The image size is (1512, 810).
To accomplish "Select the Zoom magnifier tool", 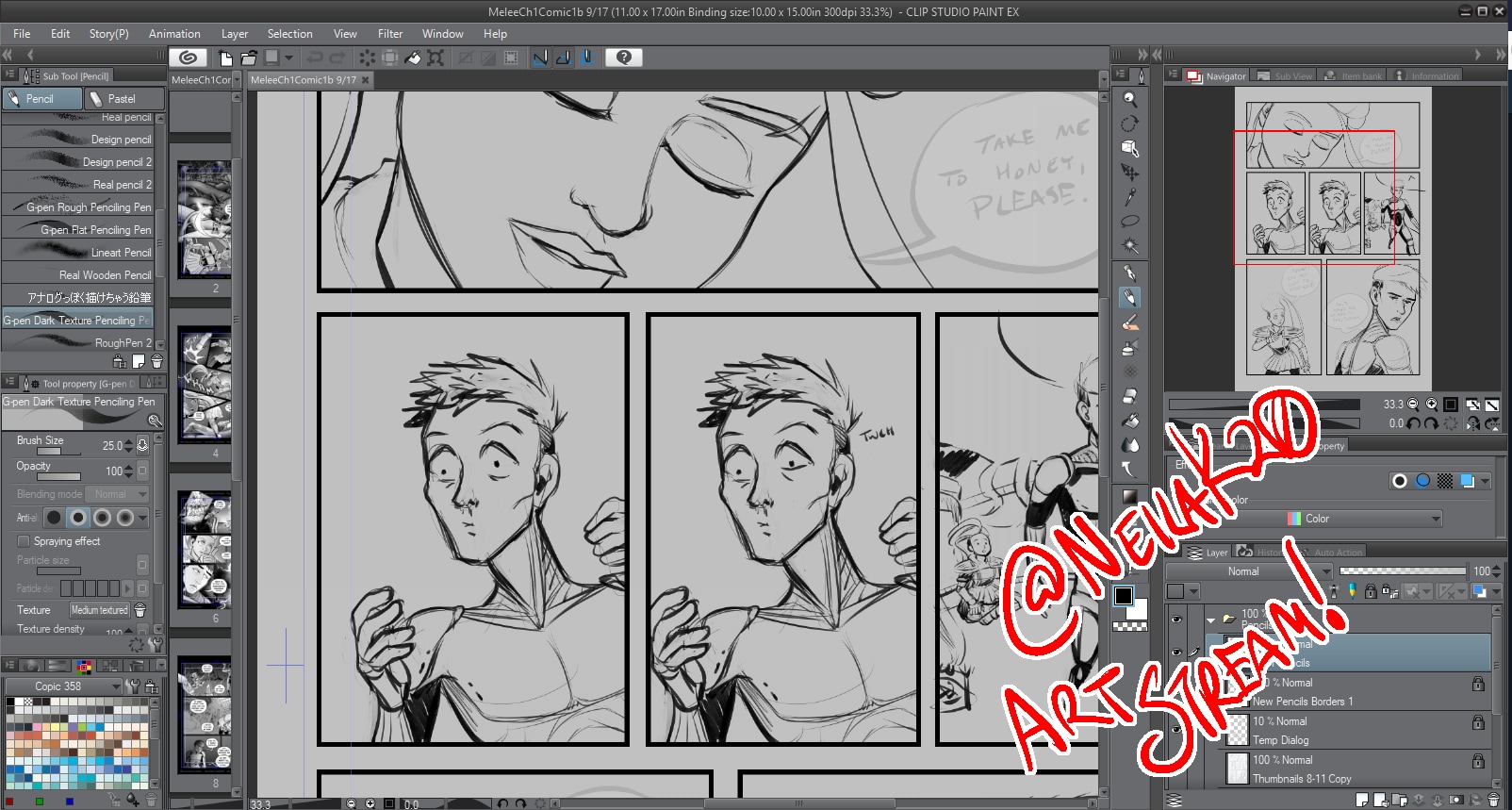I will pos(1129,99).
